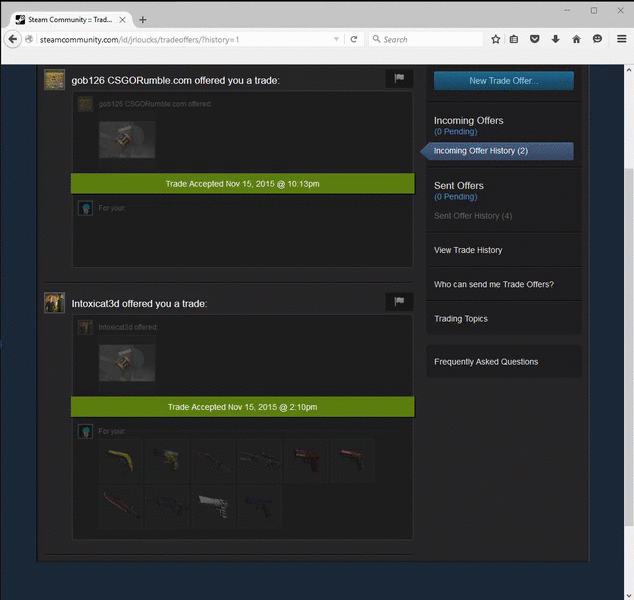The width and height of the screenshot is (634, 600).
Task: Bookmark this page with the star icon
Action: (496, 39)
